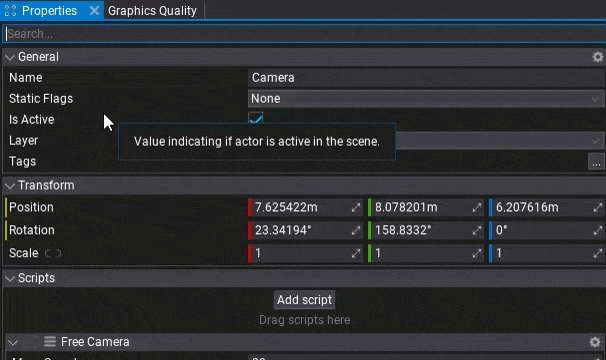Open the Tags picker ellipsis button
The width and height of the screenshot is (606, 360).
click(x=596, y=162)
